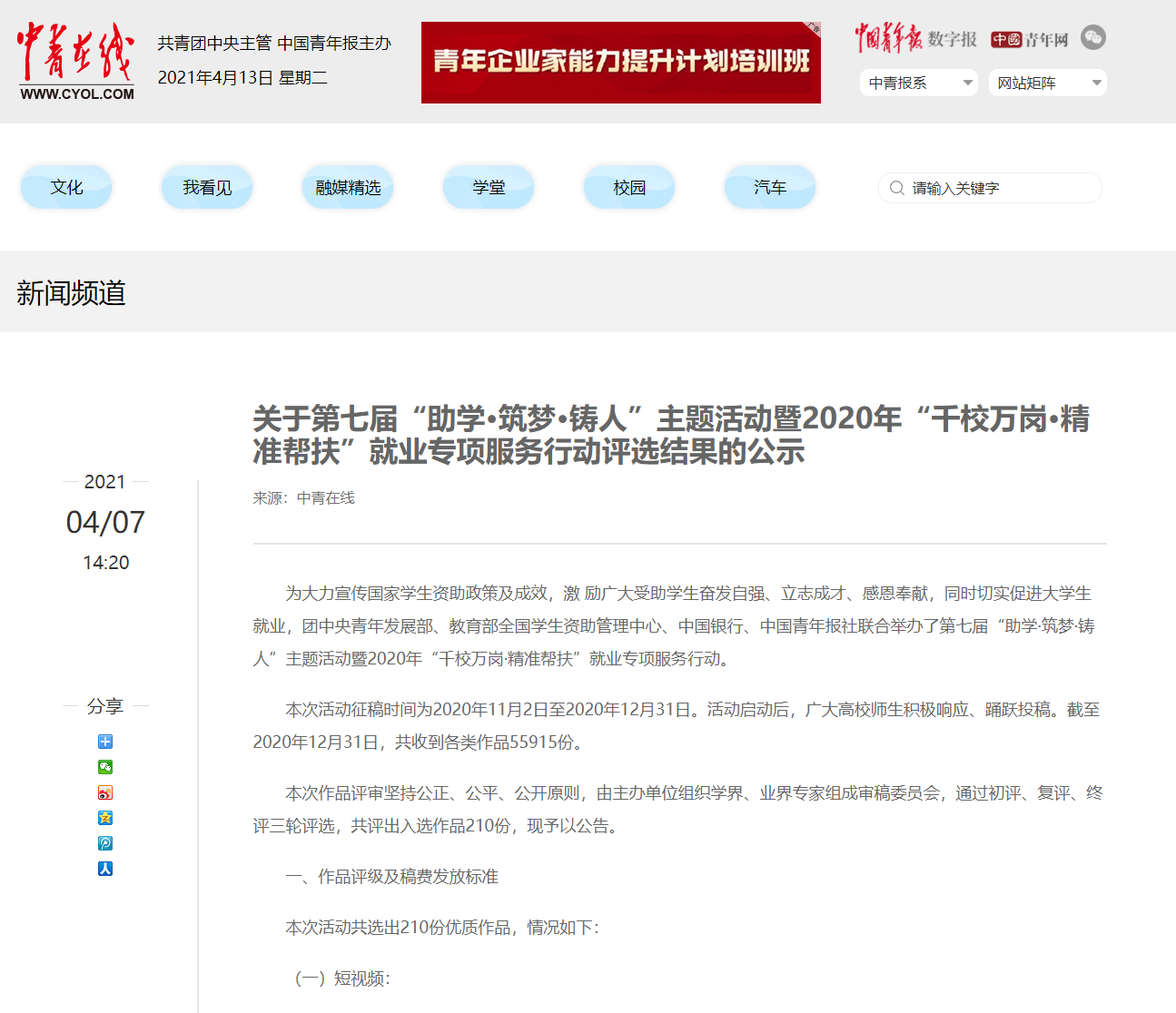The width and height of the screenshot is (1176, 1013).
Task: Visit the 中国青年网 link
Action: tap(1030, 39)
